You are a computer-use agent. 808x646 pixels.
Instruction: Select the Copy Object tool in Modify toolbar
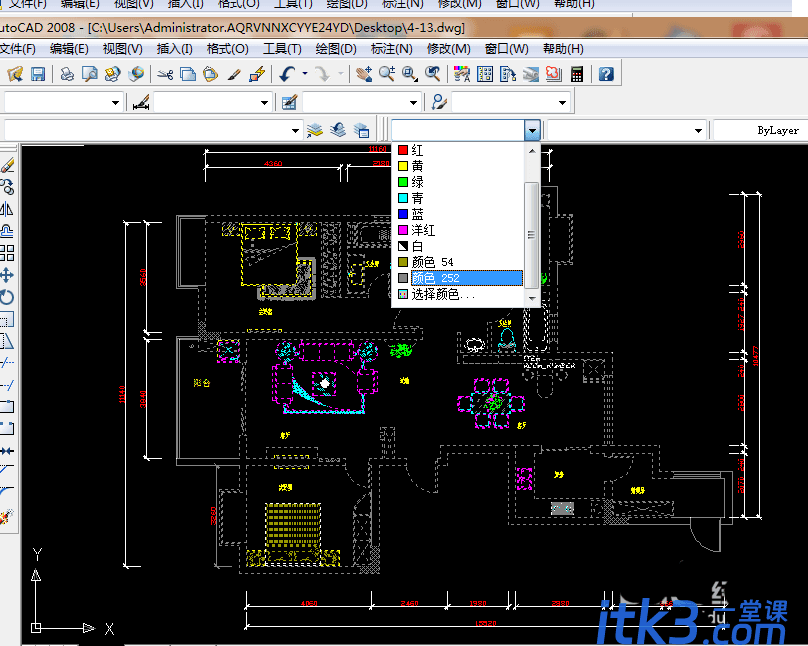(x=7, y=187)
